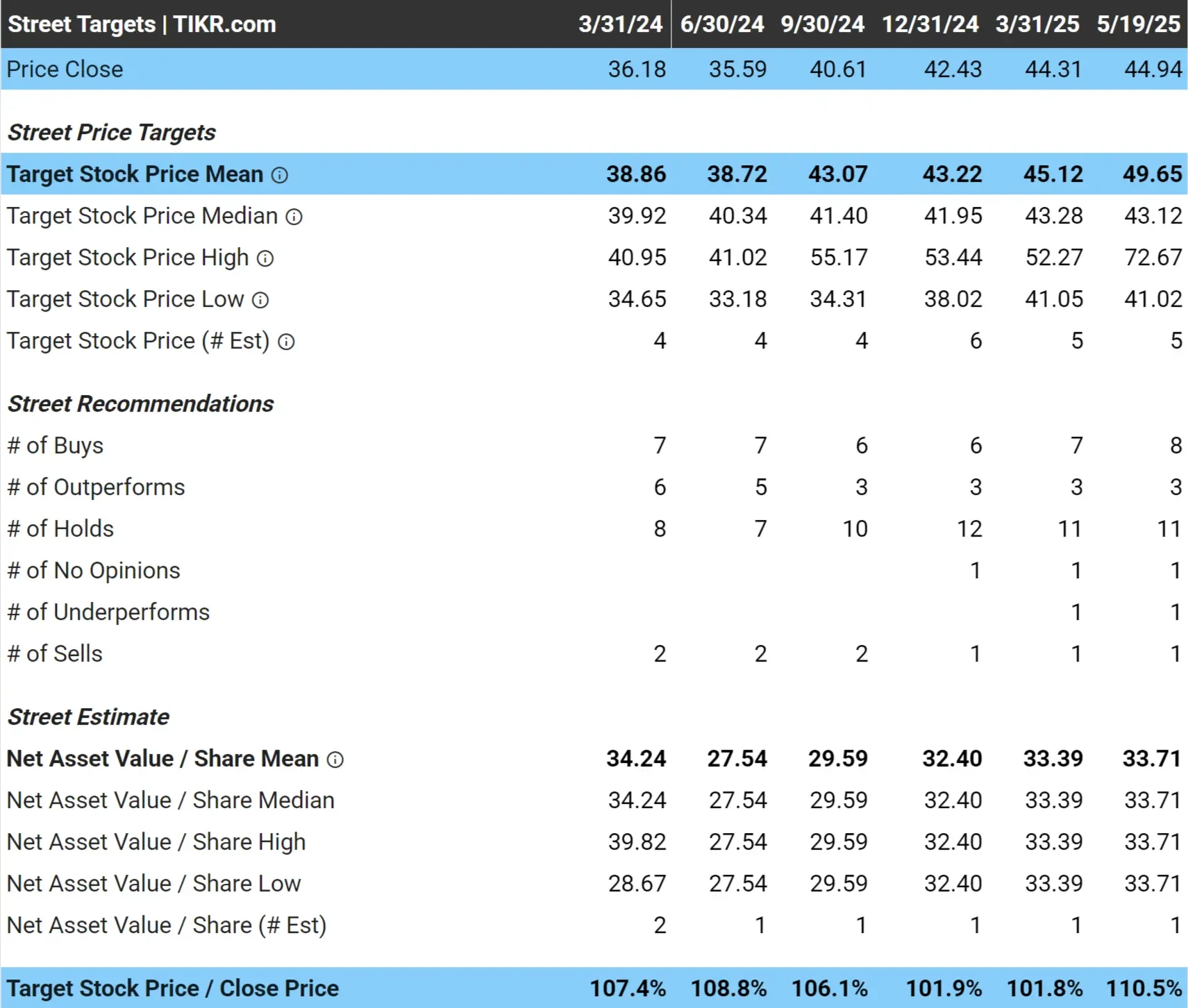Viewport: 1188px width, 1008px height.
Task: Click the Street Targets | TIKR.com title
Action: [142, 24]
